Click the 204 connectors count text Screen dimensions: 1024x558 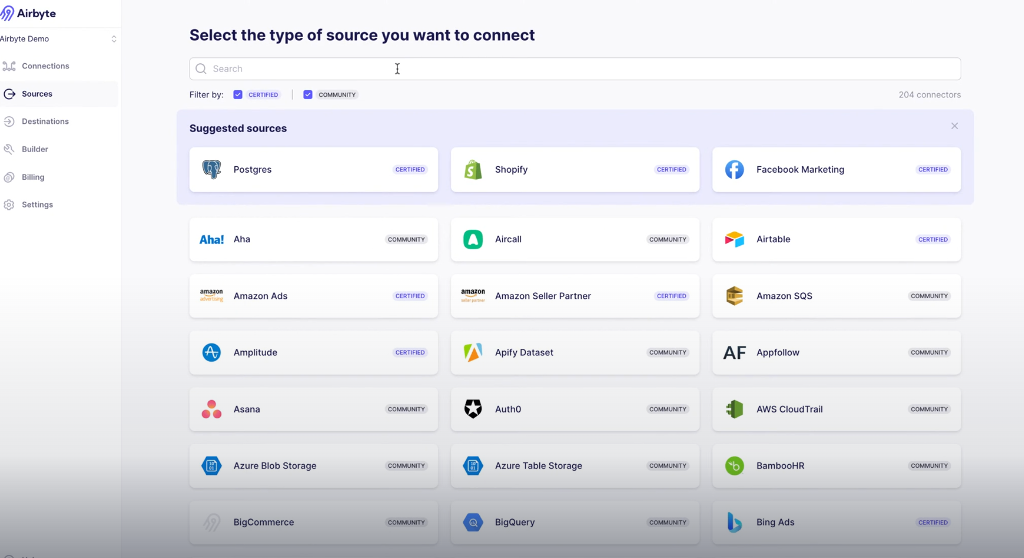[929, 95]
